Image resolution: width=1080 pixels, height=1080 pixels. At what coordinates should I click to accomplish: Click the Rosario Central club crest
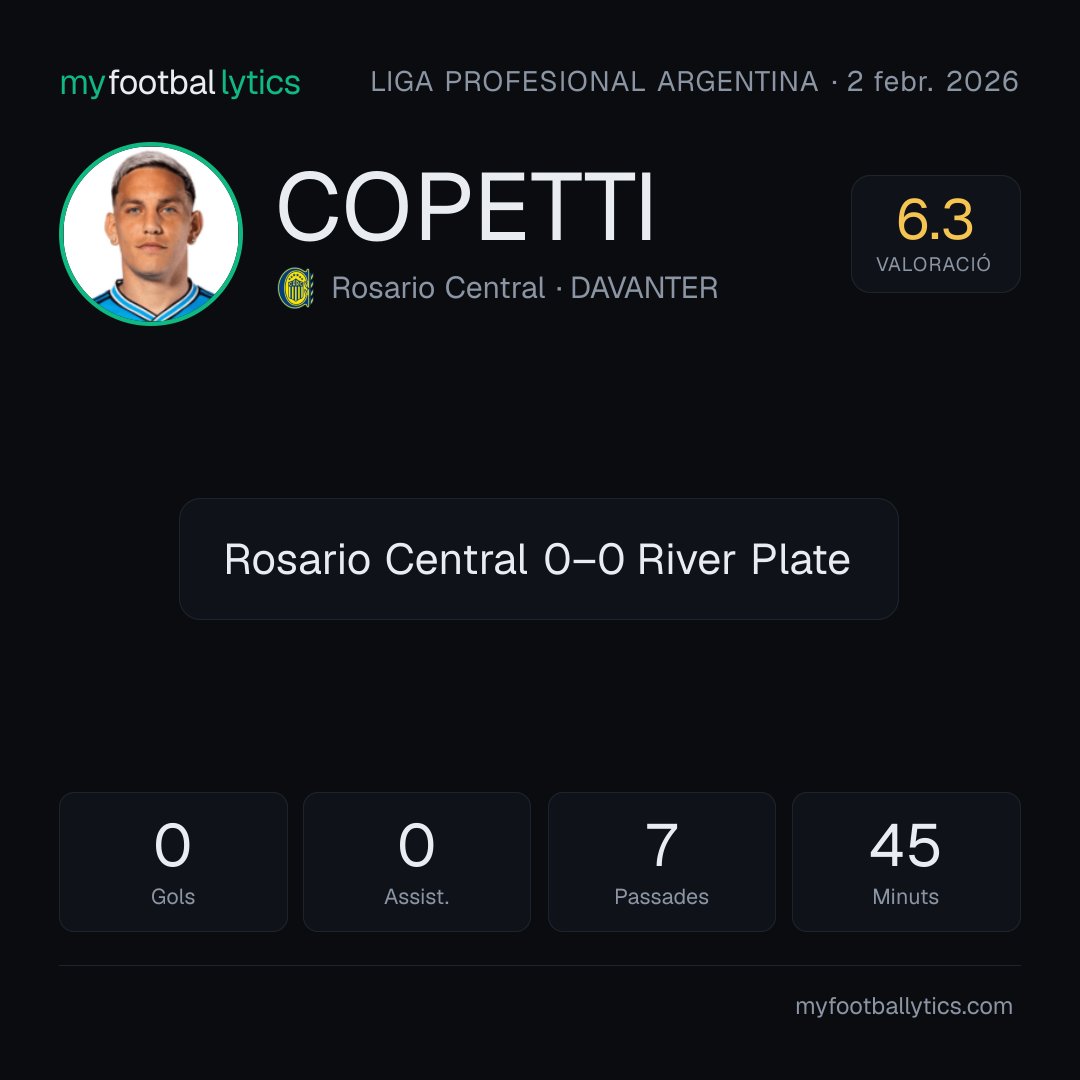tap(295, 288)
